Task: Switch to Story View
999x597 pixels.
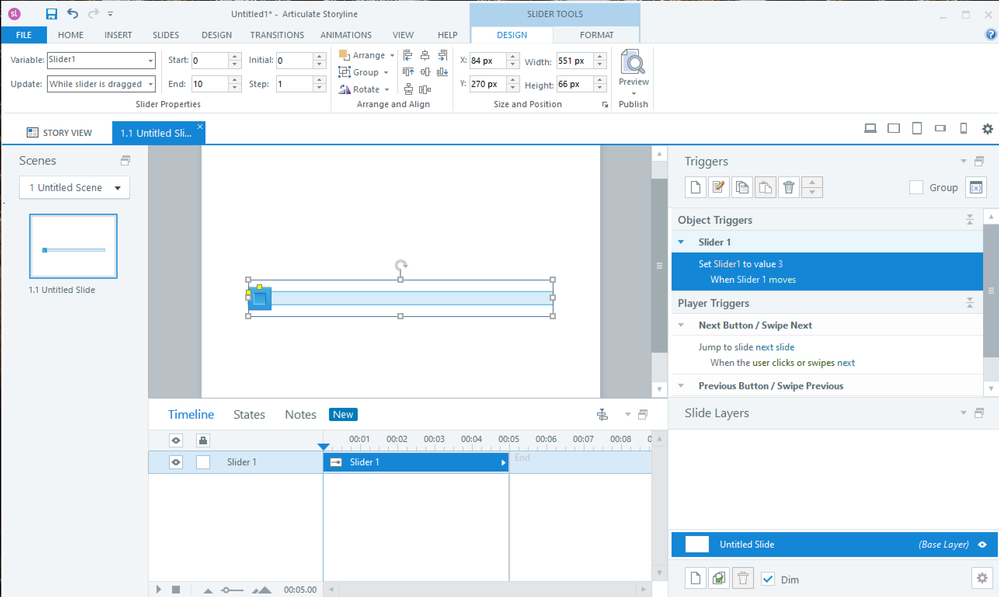Action: tap(59, 132)
